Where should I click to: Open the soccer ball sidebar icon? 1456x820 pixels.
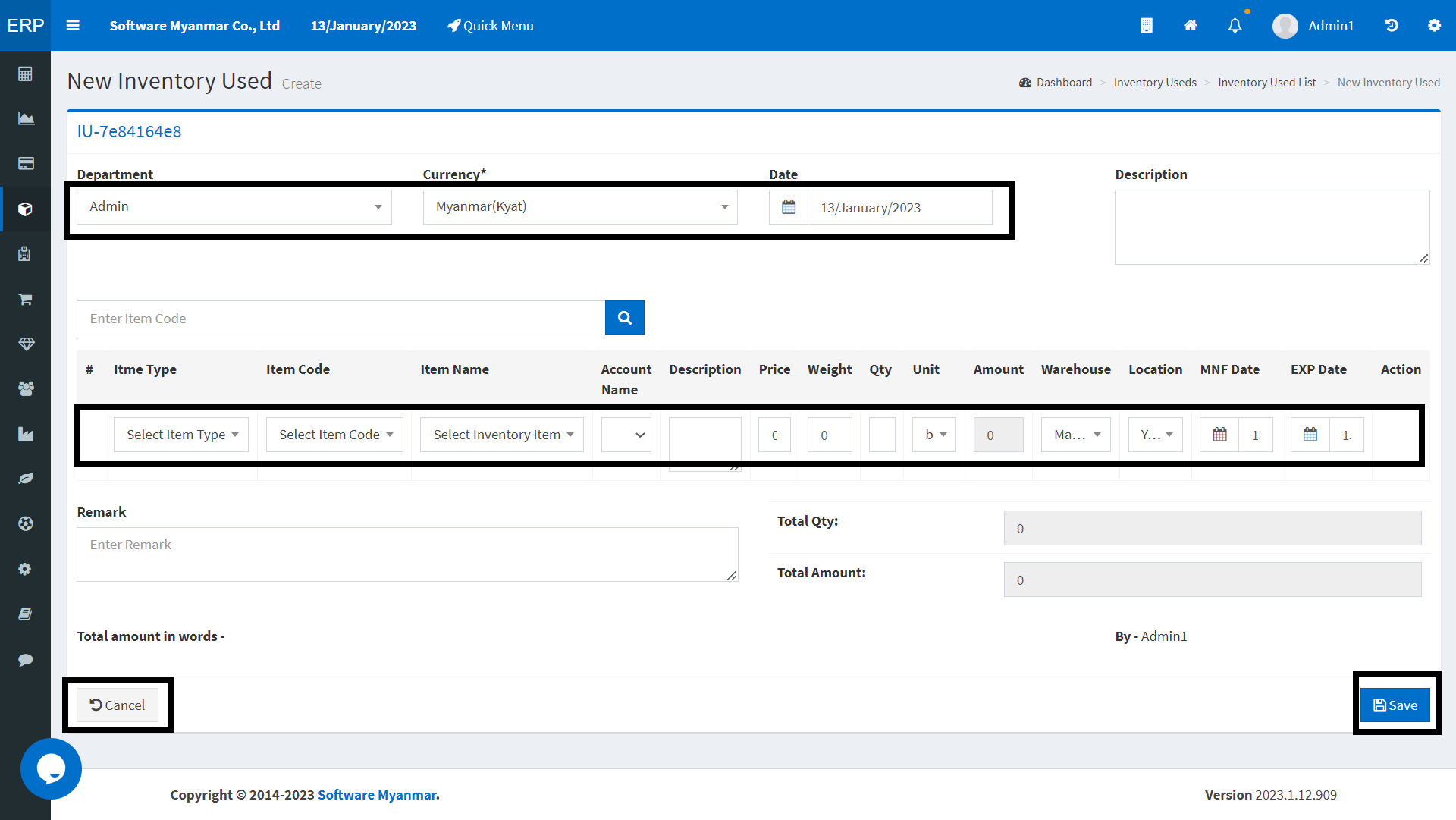26,523
